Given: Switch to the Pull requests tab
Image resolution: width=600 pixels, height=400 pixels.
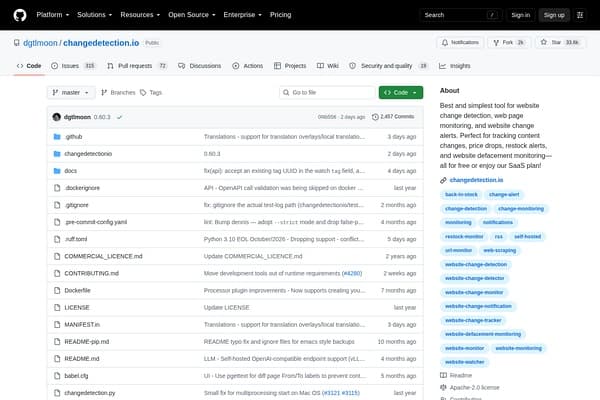Looking at the screenshot, I should [137, 66].
